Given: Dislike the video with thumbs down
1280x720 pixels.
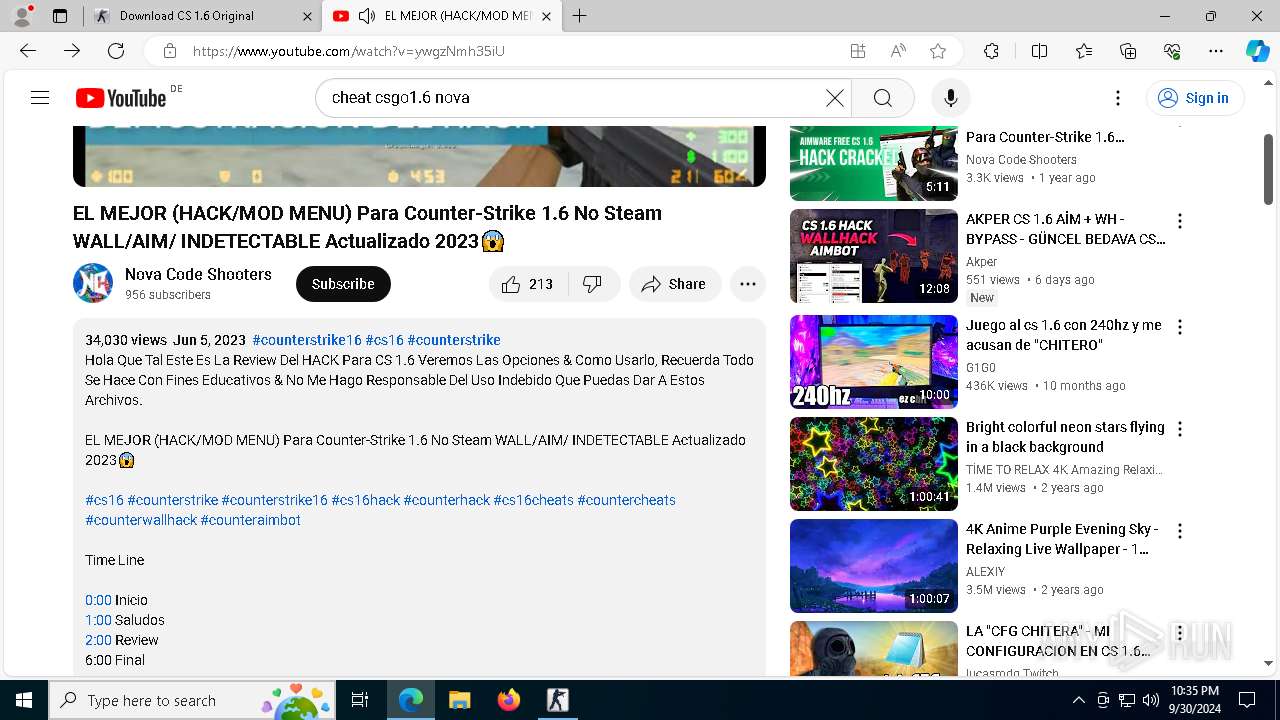Looking at the screenshot, I should [593, 284].
